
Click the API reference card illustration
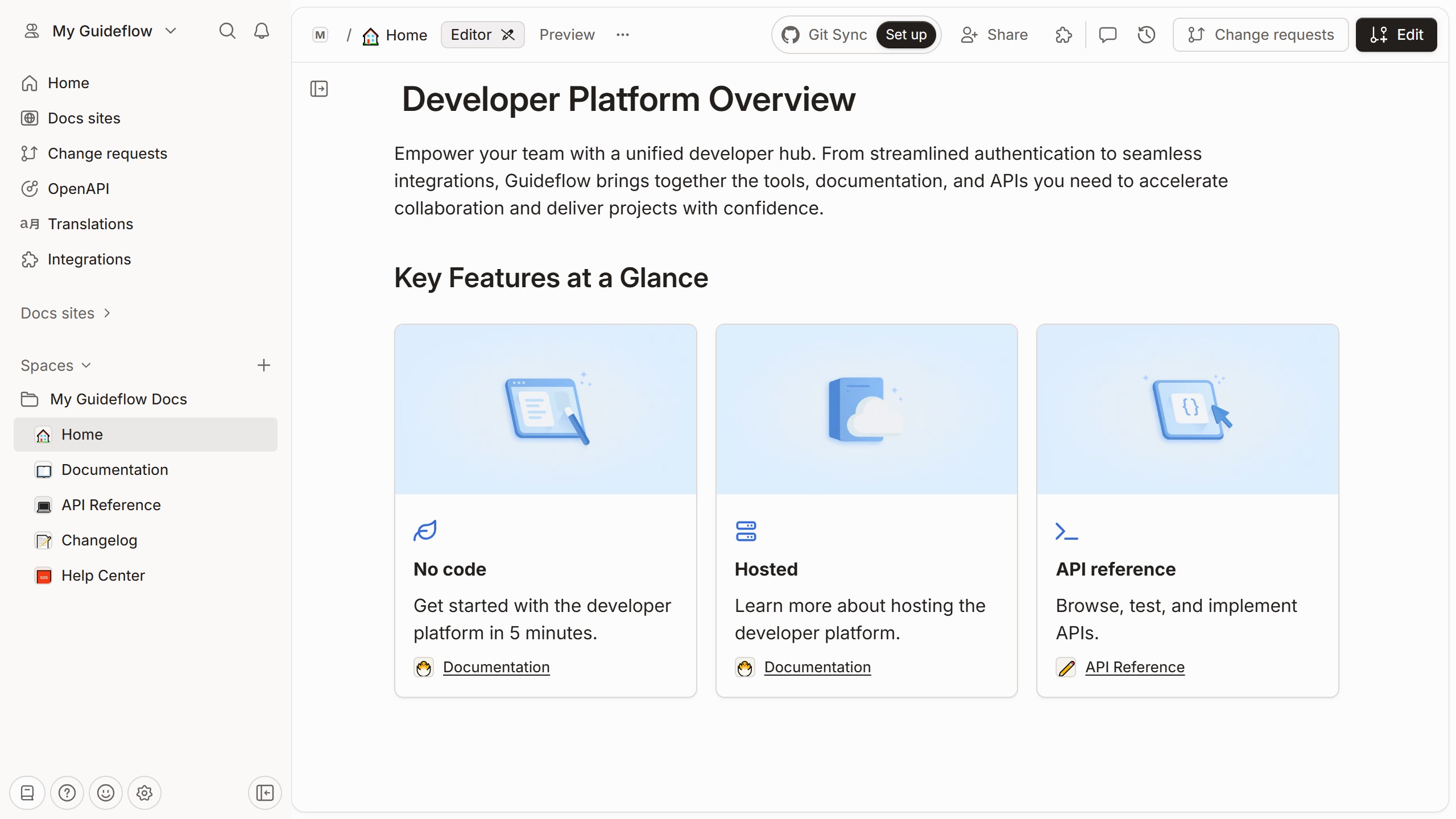[x=1188, y=409]
